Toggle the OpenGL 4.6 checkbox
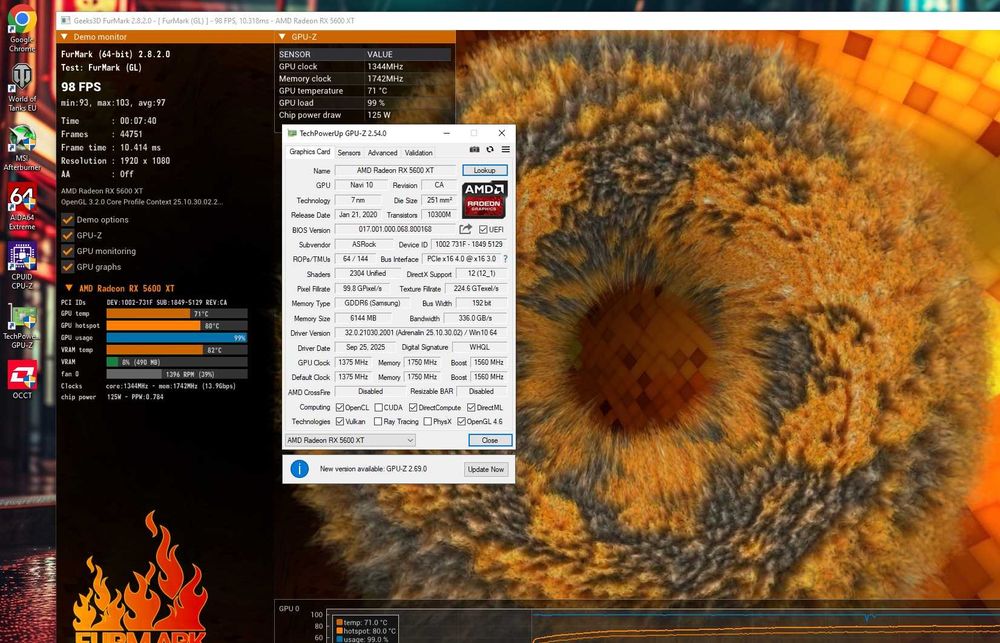This screenshot has height=643, width=1000. point(461,422)
